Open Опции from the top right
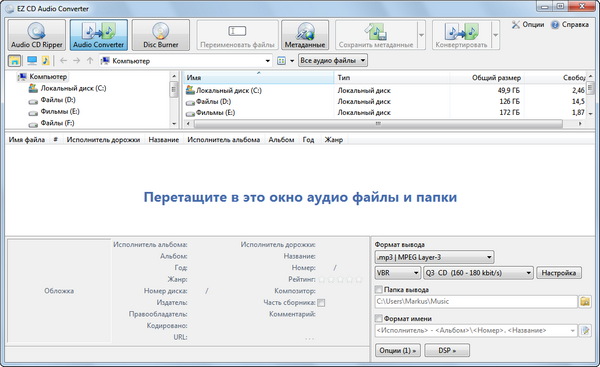The image size is (600, 367). (x=528, y=24)
